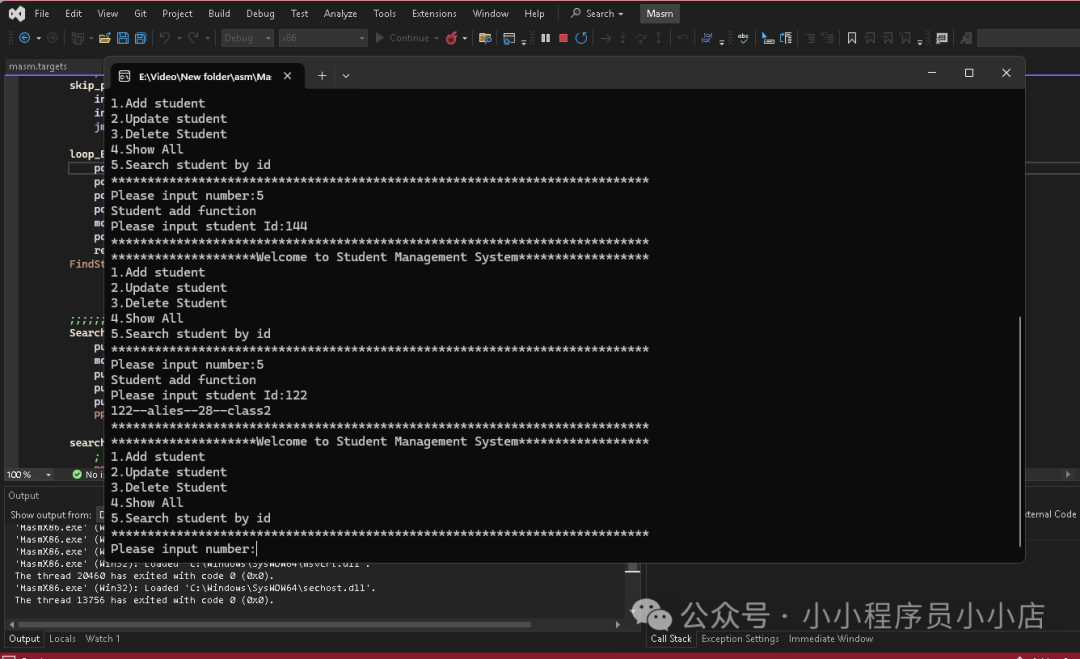The image size is (1080, 659).
Task: Open the File menu
Action: [42, 13]
